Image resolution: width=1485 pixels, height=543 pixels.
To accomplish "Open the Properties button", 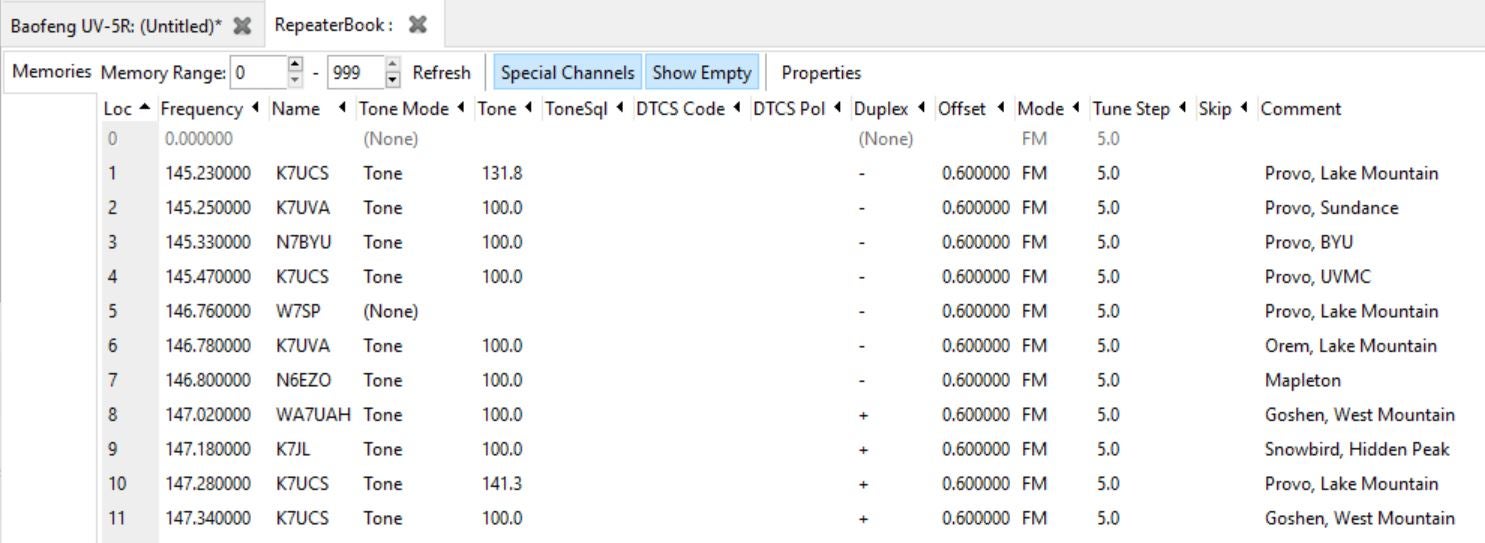I will pos(821,72).
